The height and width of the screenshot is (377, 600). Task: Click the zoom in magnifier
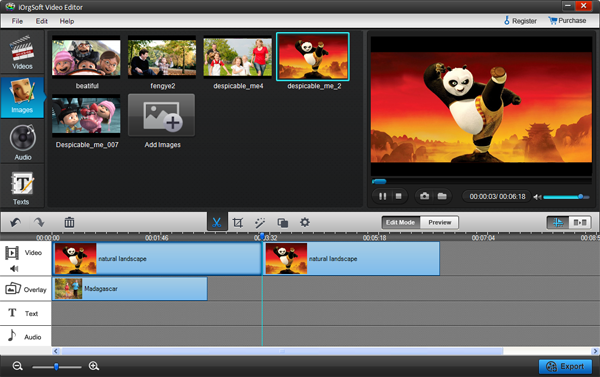[x=94, y=366]
